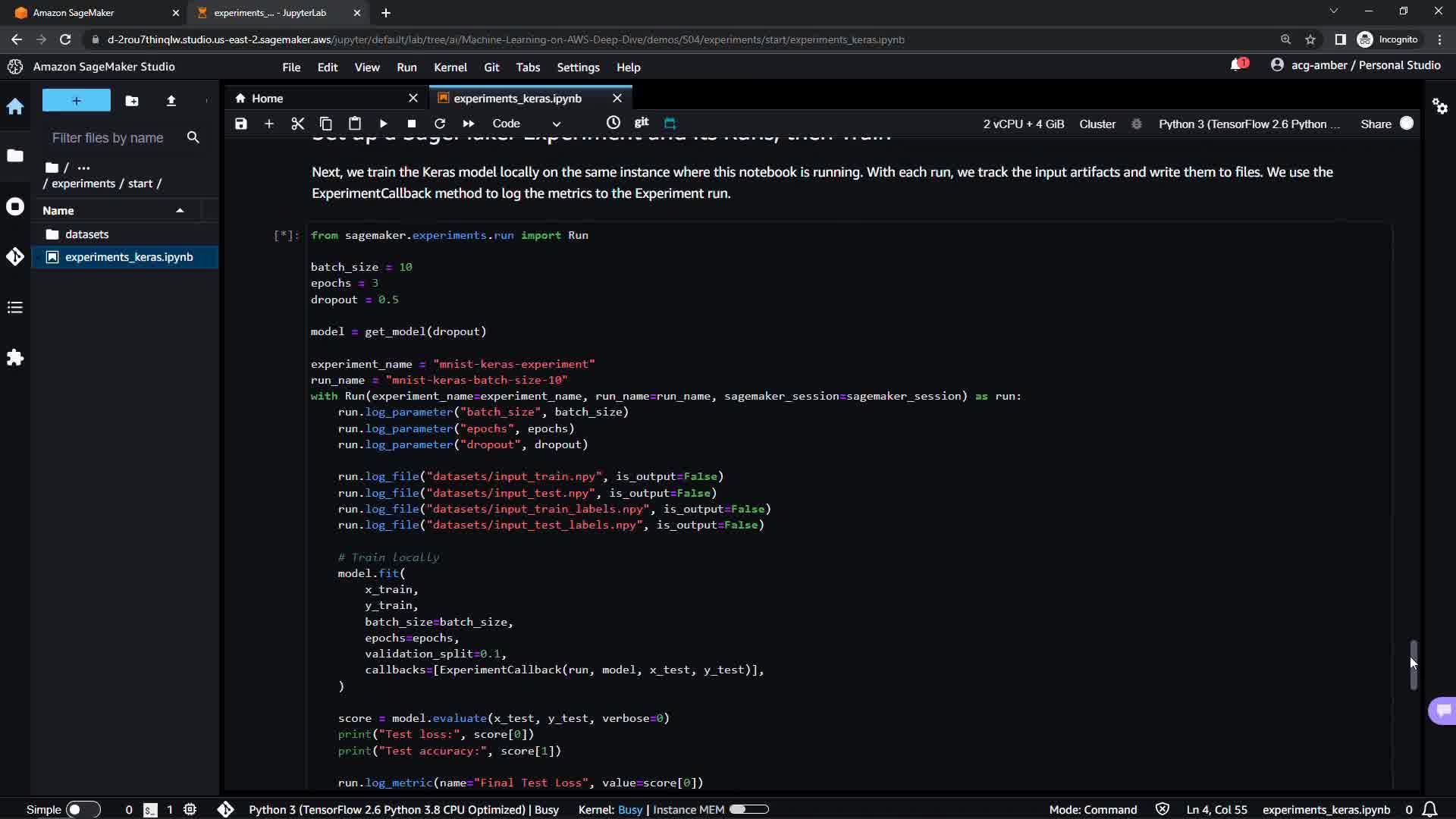Focus the Filter files by name field
1456x819 pixels.
108,138
